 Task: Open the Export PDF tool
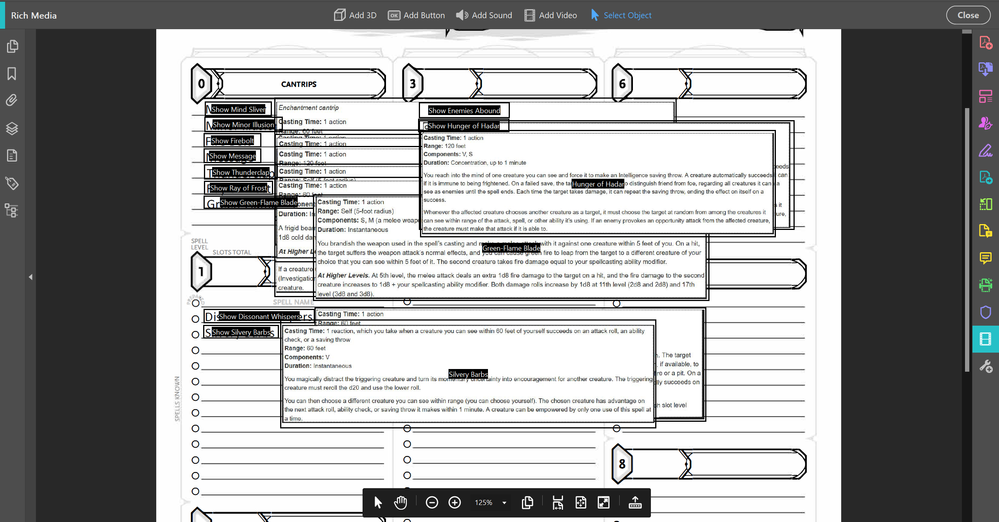tap(985, 177)
